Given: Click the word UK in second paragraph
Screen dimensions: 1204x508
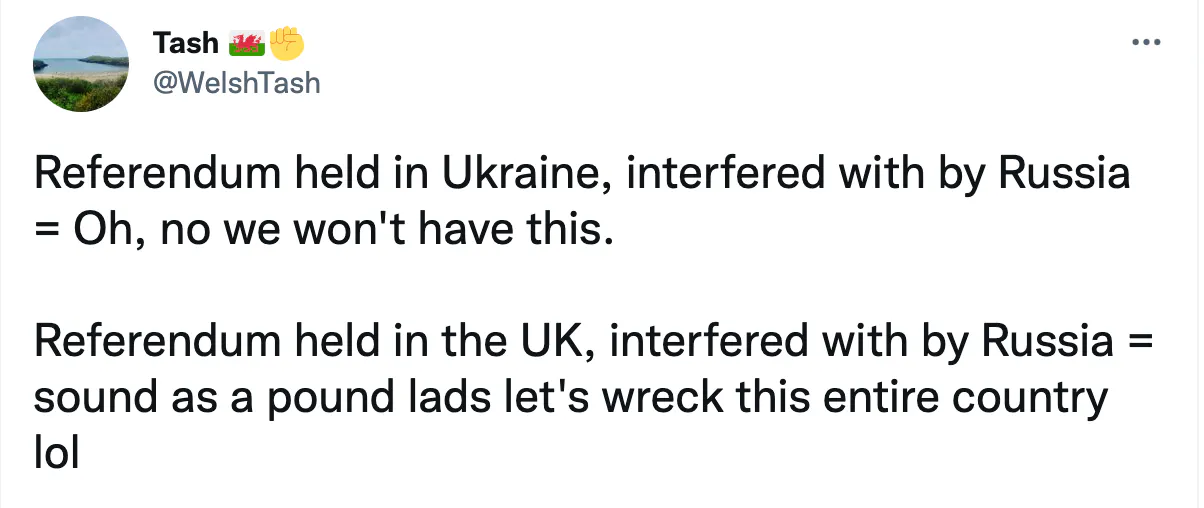Looking at the screenshot, I should pyautogui.click(x=553, y=343).
